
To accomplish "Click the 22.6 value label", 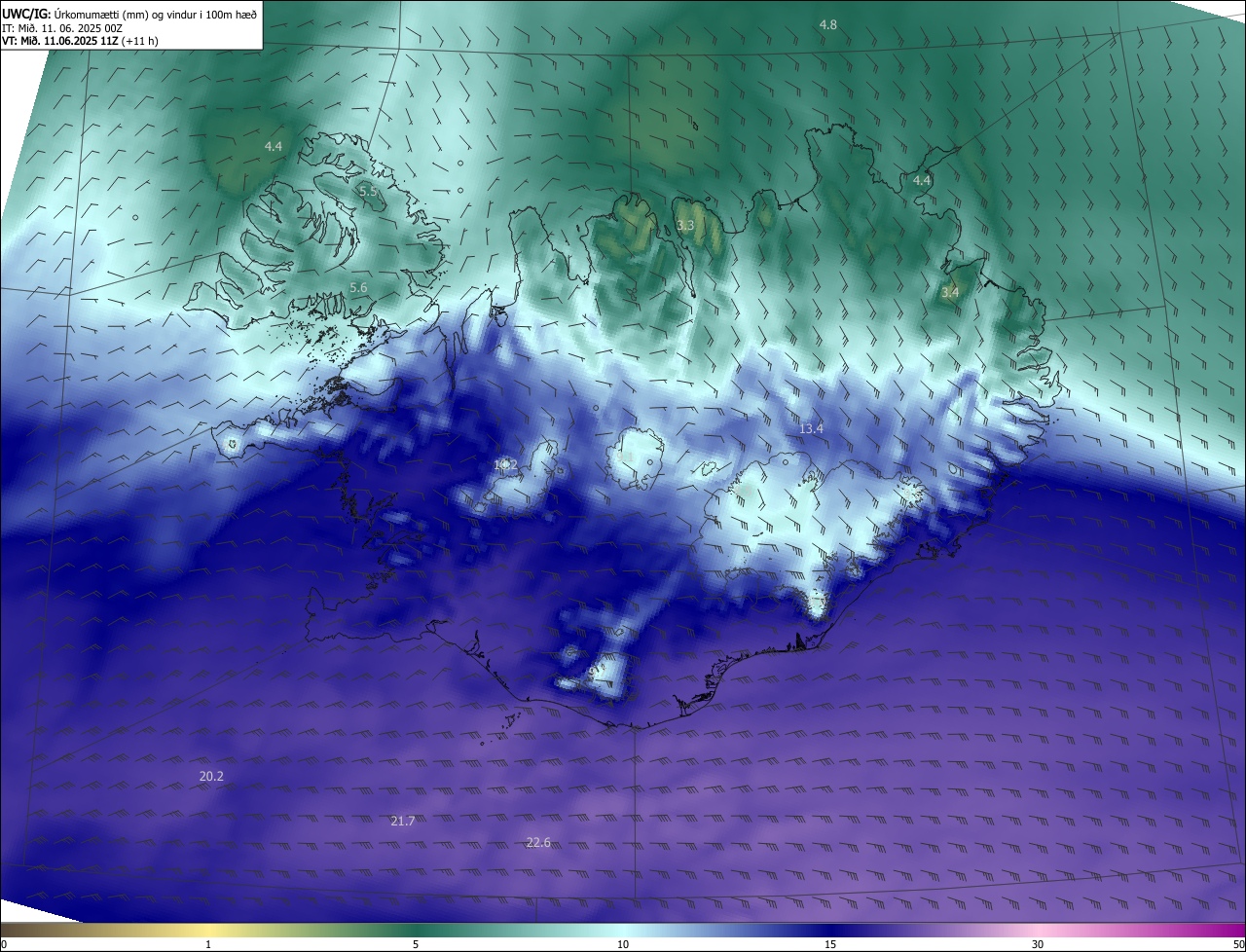I will pos(538,842).
